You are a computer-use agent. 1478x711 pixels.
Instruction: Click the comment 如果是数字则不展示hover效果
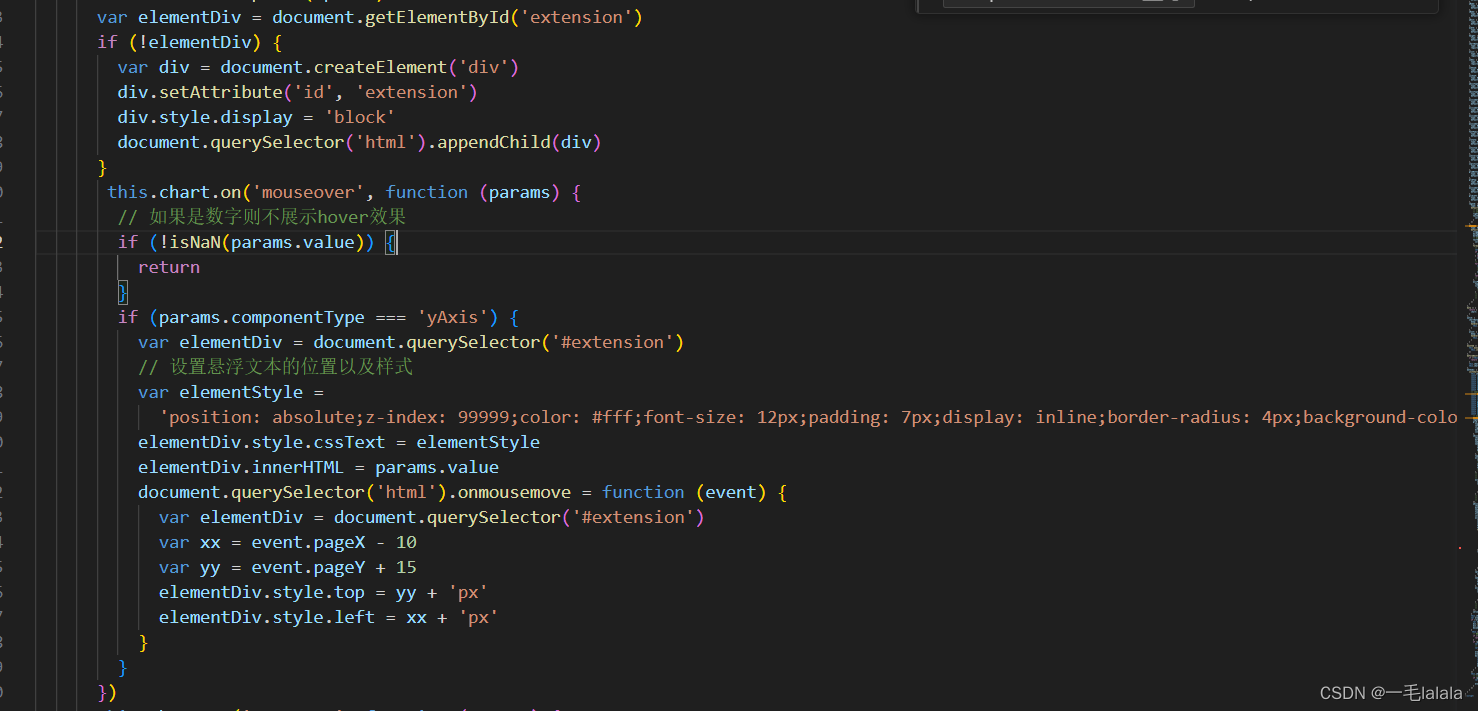pos(261,217)
